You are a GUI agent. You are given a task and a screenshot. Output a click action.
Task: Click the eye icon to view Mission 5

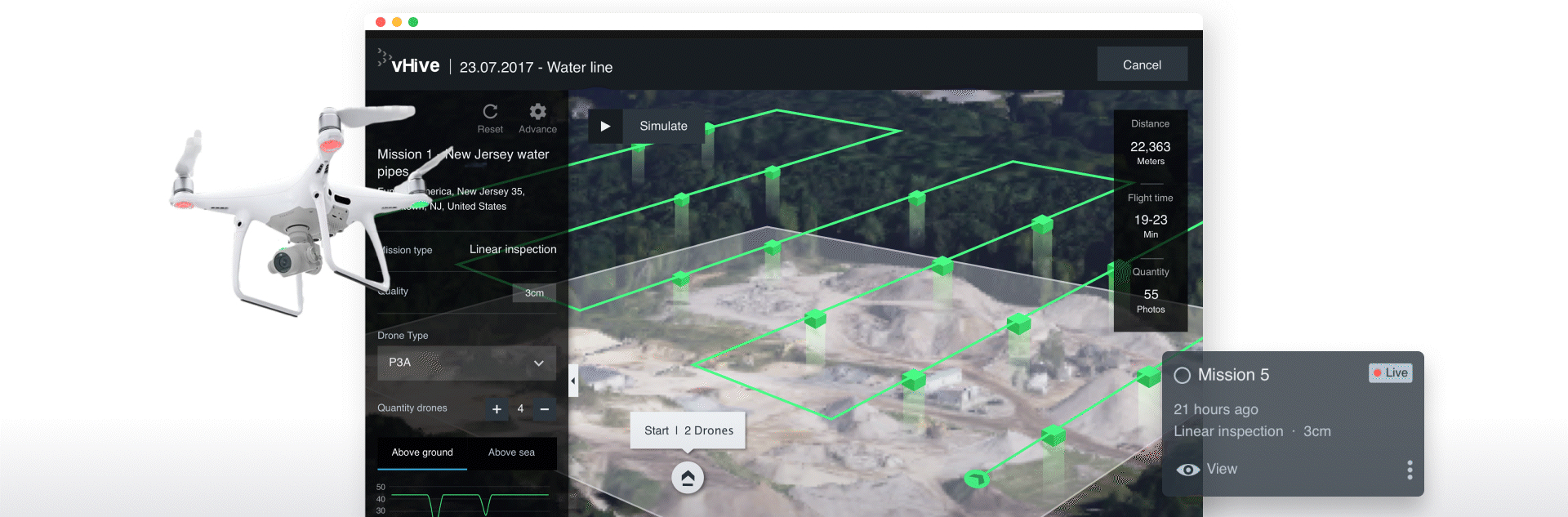[x=1187, y=470]
